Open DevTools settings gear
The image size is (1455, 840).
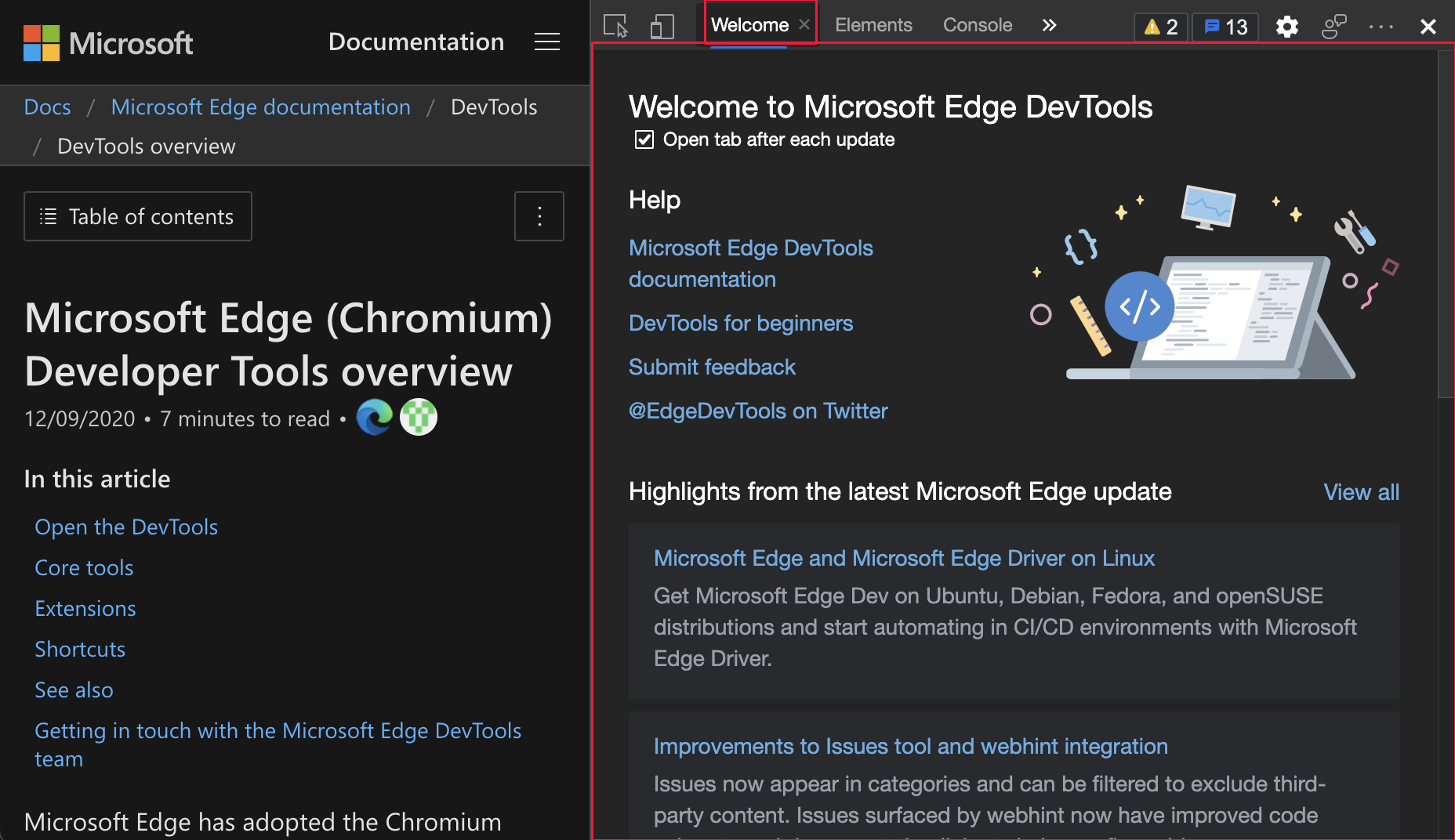[x=1286, y=26]
